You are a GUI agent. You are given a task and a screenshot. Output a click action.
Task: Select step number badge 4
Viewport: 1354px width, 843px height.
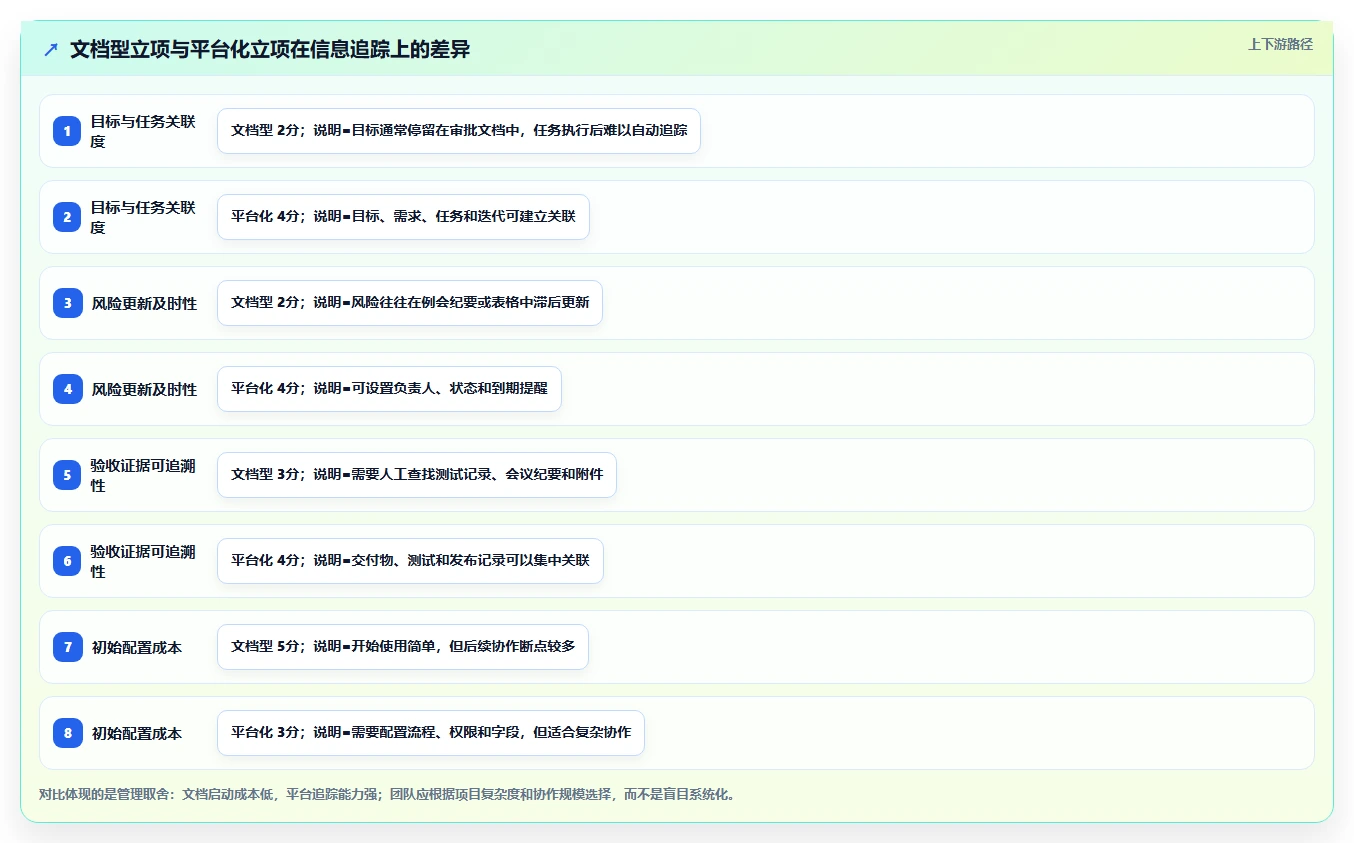click(x=67, y=389)
